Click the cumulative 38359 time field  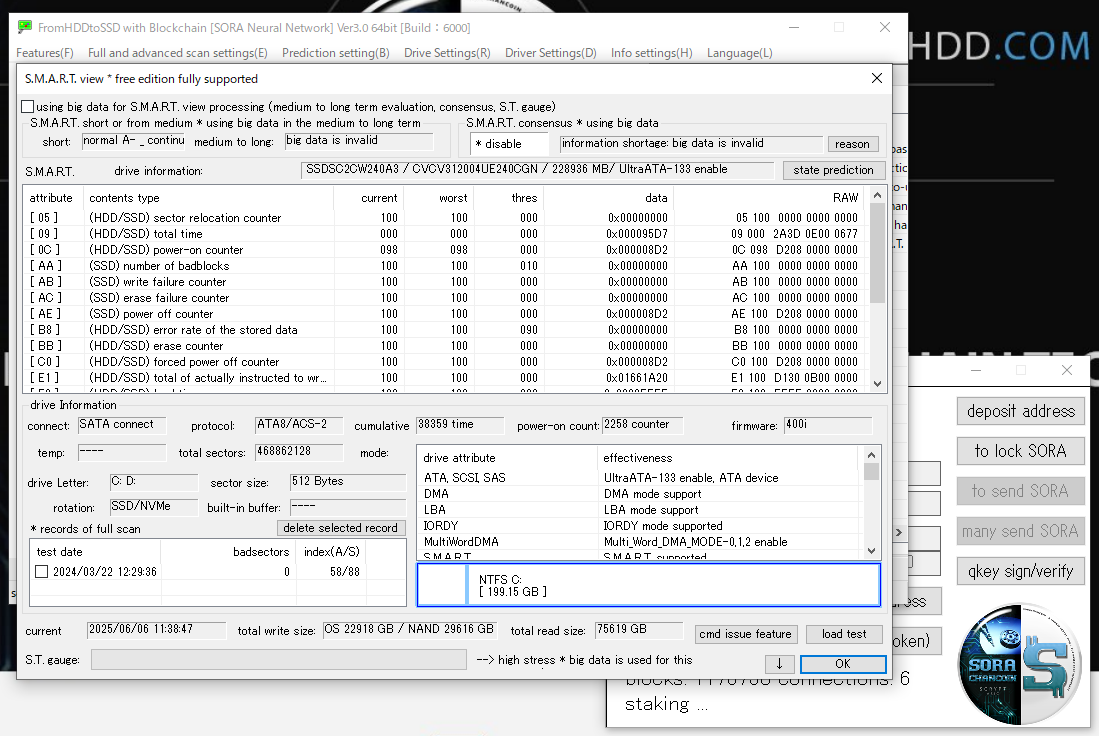click(x=460, y=425)
